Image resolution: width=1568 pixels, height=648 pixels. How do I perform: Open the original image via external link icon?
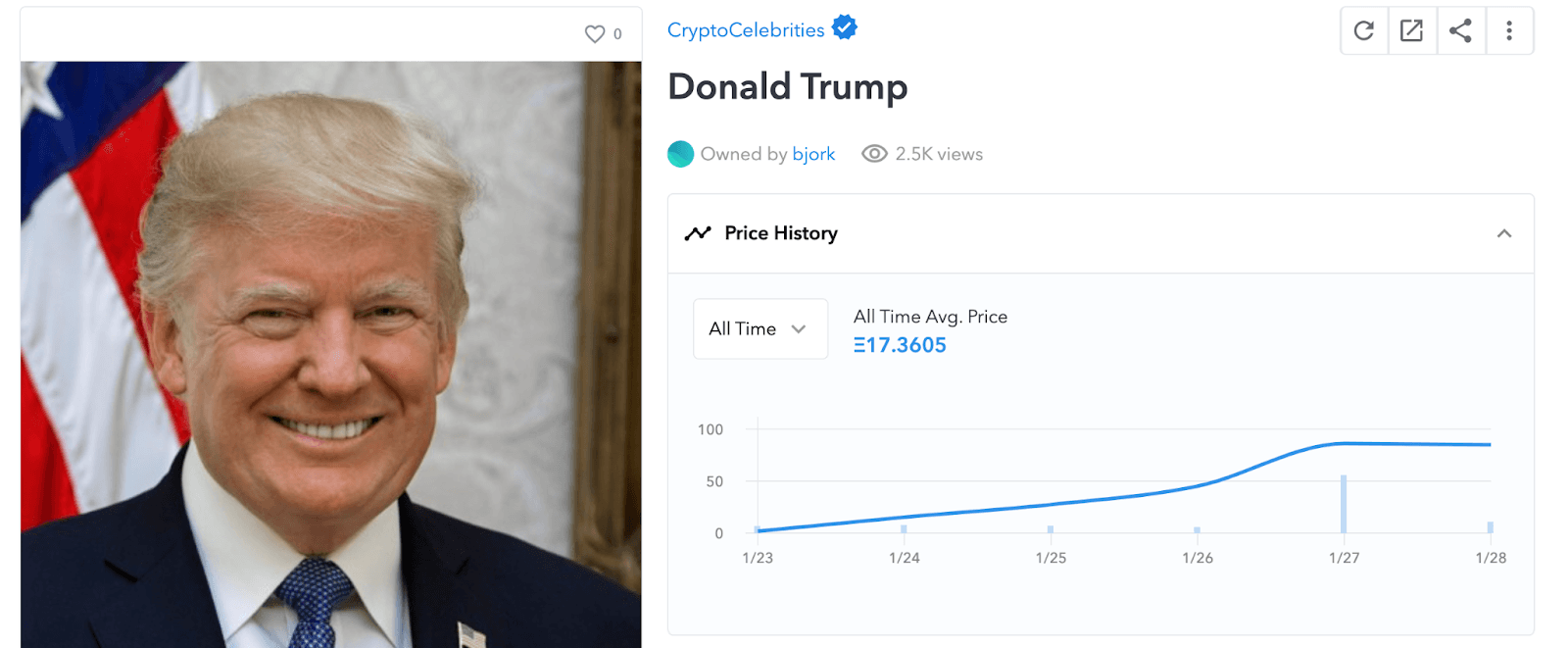click(x=1412, y=30)
